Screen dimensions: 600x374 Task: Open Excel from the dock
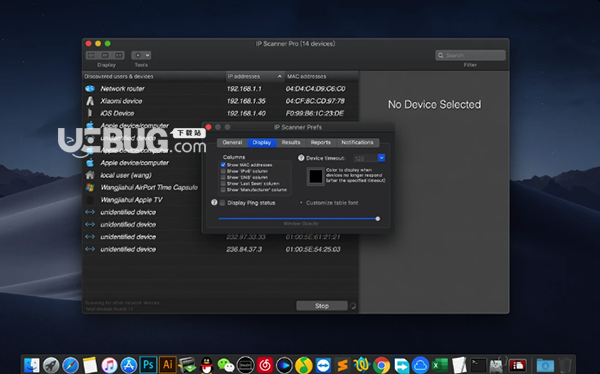(x=440, y=365)
